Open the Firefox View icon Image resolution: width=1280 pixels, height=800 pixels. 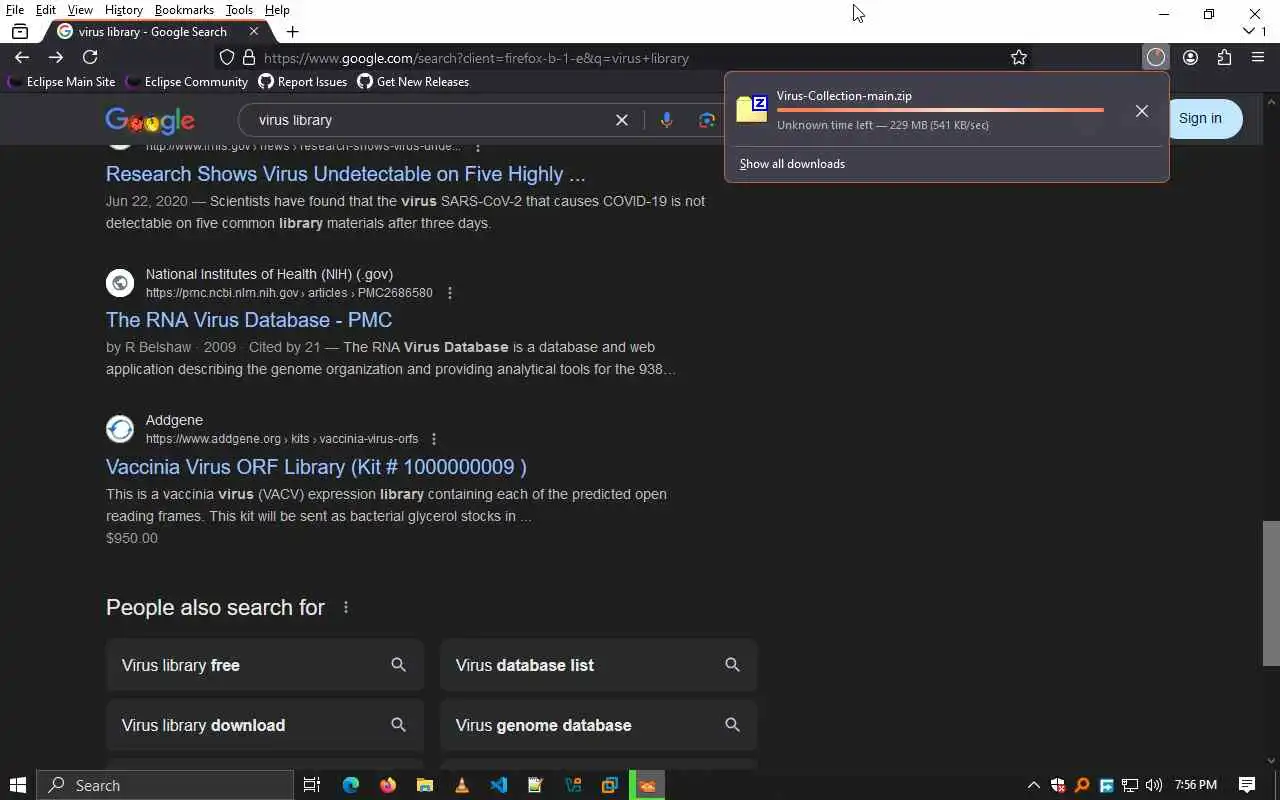[x=19, y=32]
